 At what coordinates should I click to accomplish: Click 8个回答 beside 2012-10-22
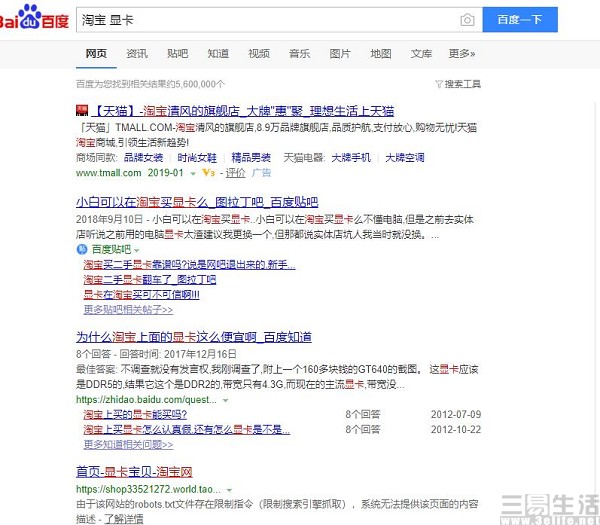363,430
